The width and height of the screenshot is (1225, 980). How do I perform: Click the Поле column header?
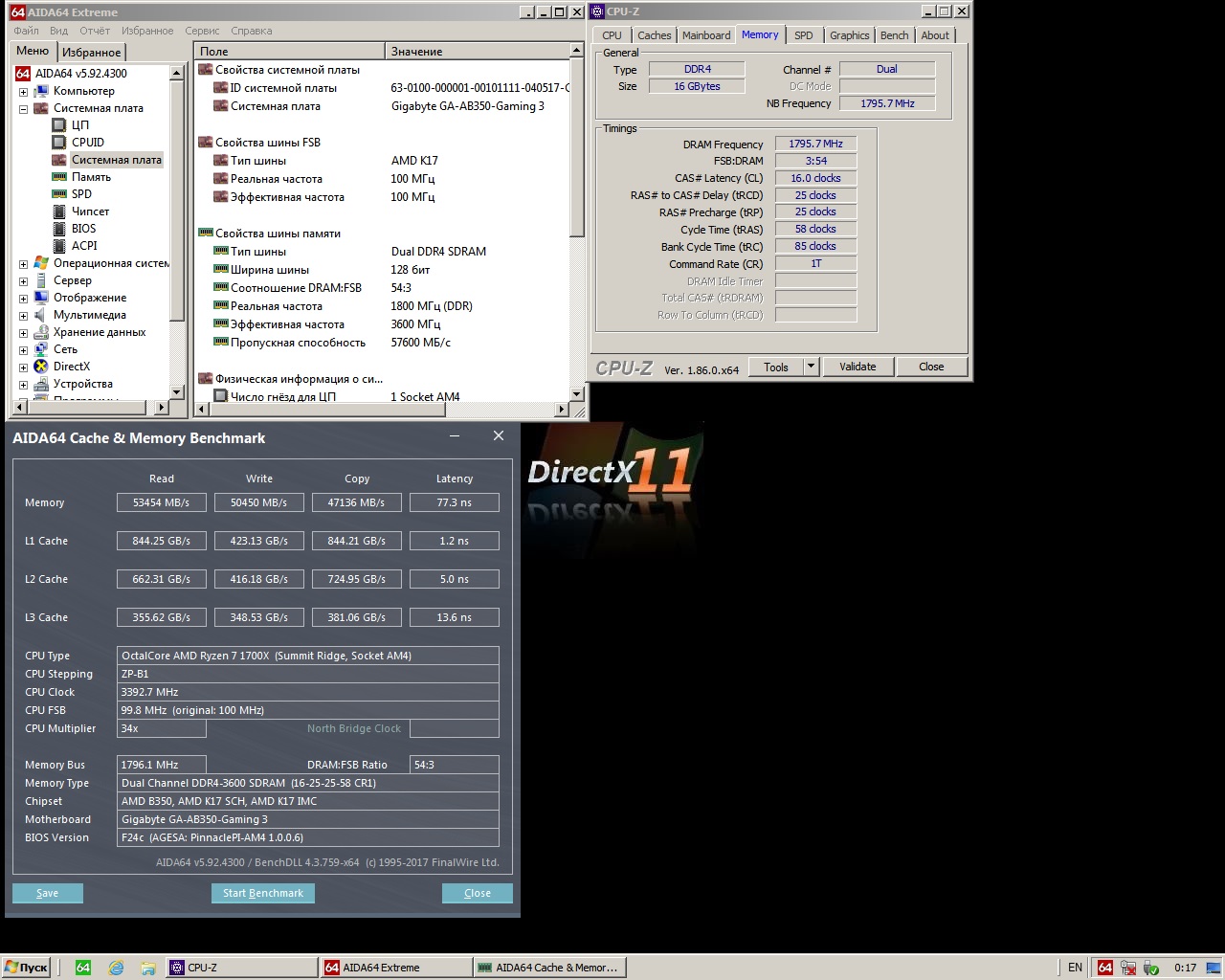[x=289, y=52]
